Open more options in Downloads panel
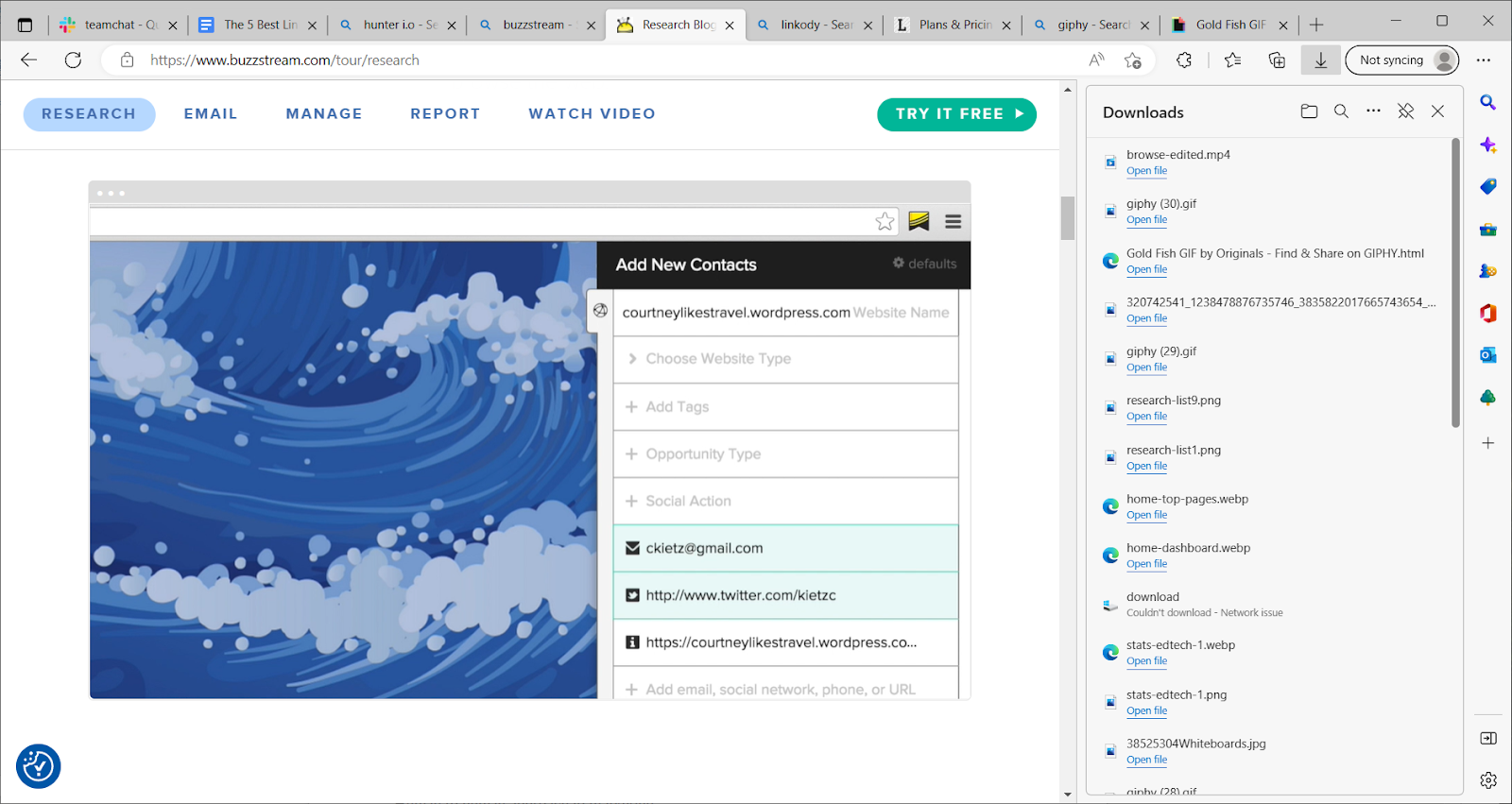 click(x=1373, y=111)
